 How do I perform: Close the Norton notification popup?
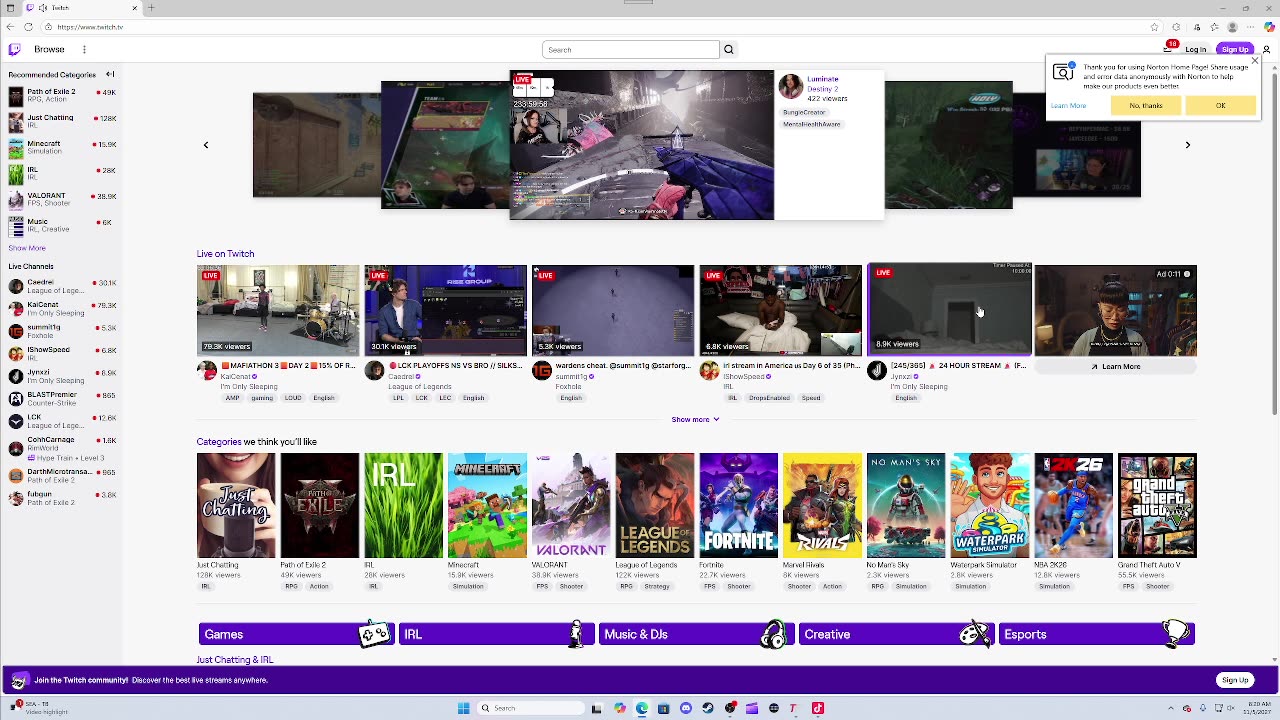[1254, 61]
